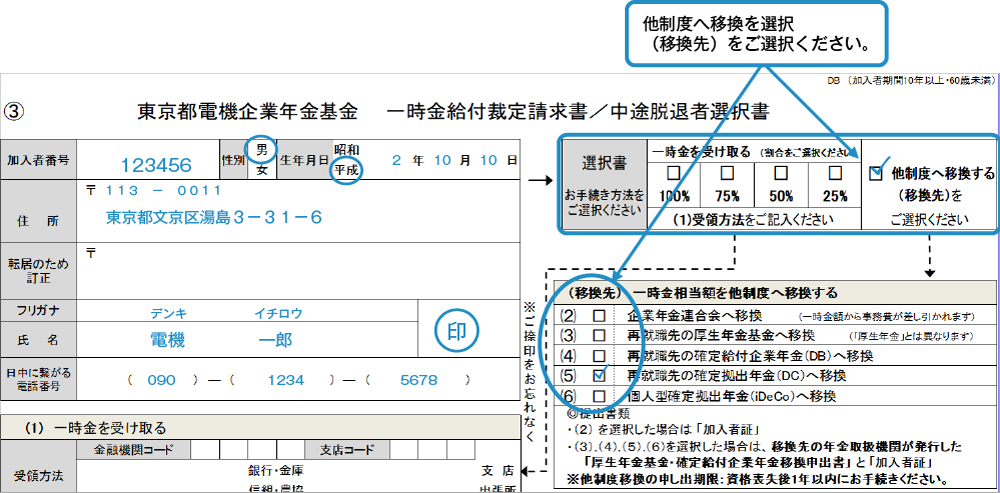Click the 支店コード label

click(x=347, y=450)
